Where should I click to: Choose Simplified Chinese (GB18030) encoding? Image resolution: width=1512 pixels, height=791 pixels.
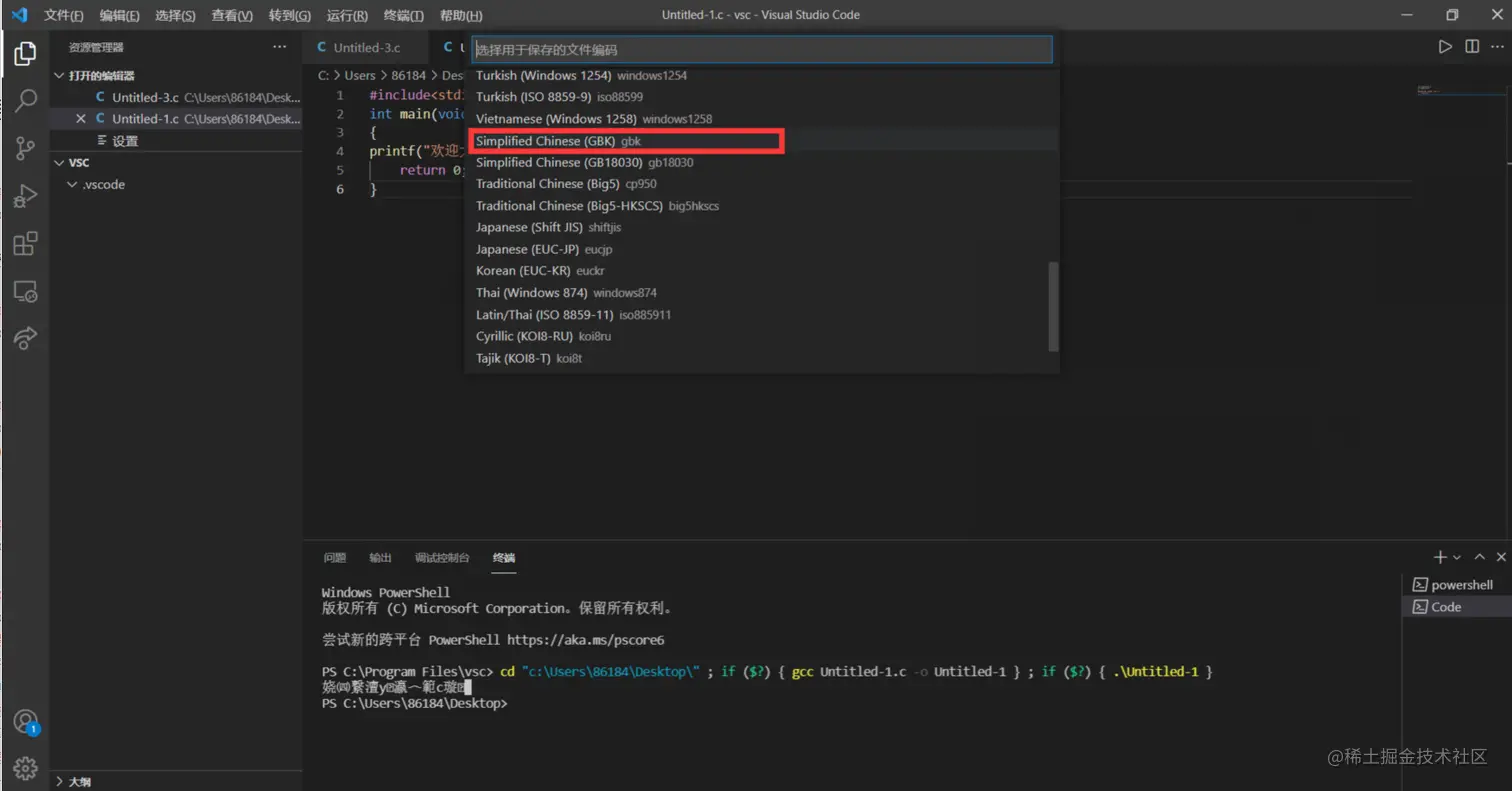pyautogui.click(x=762, y=162)
